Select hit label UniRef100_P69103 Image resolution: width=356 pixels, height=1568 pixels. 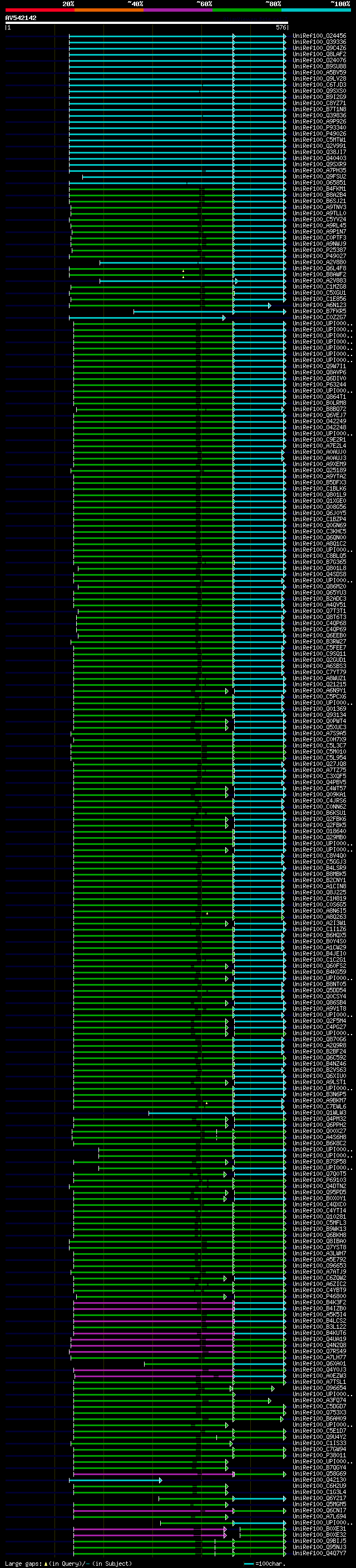(319, 1180)
